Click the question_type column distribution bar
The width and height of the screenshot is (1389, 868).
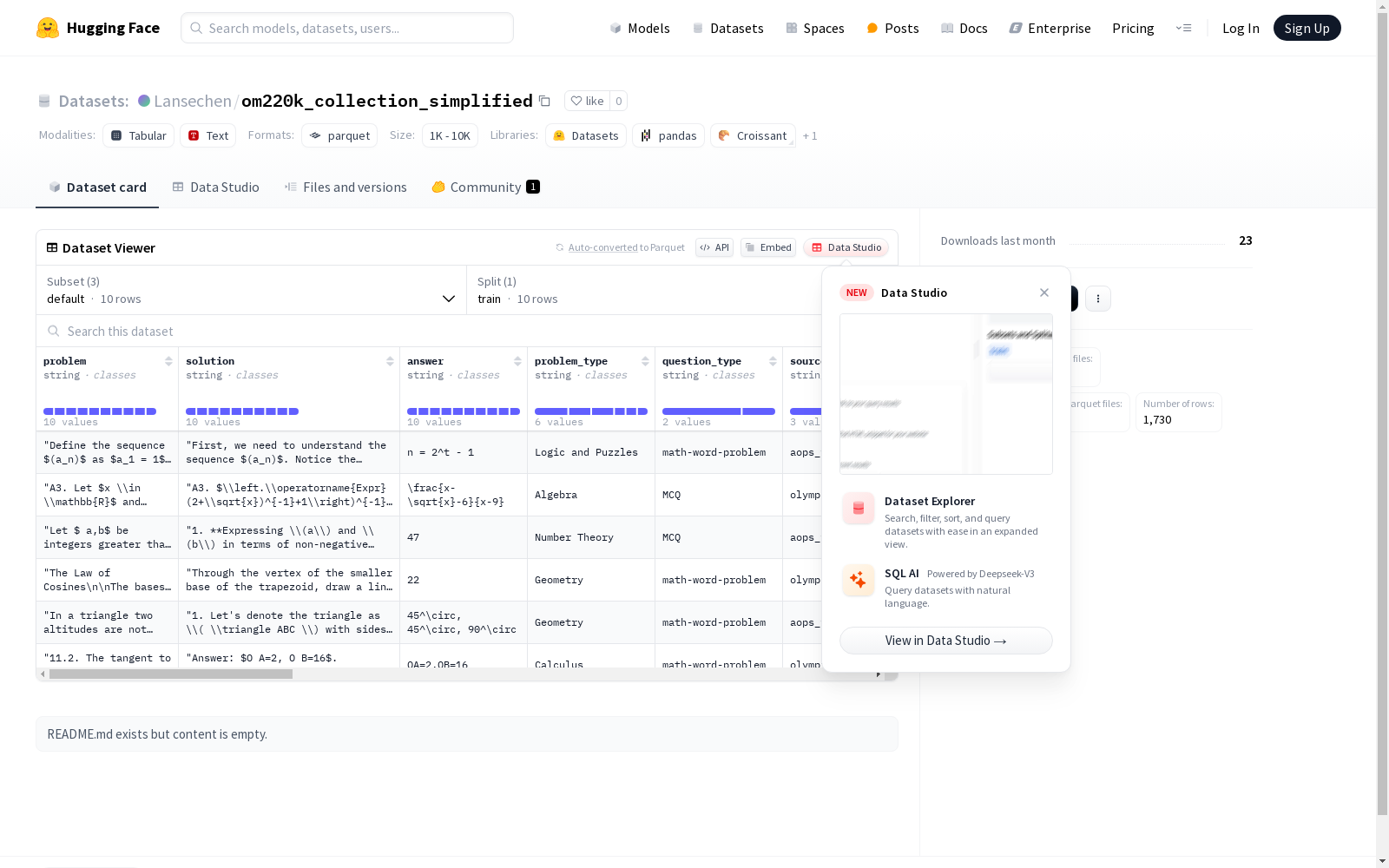tap(719, 411)
